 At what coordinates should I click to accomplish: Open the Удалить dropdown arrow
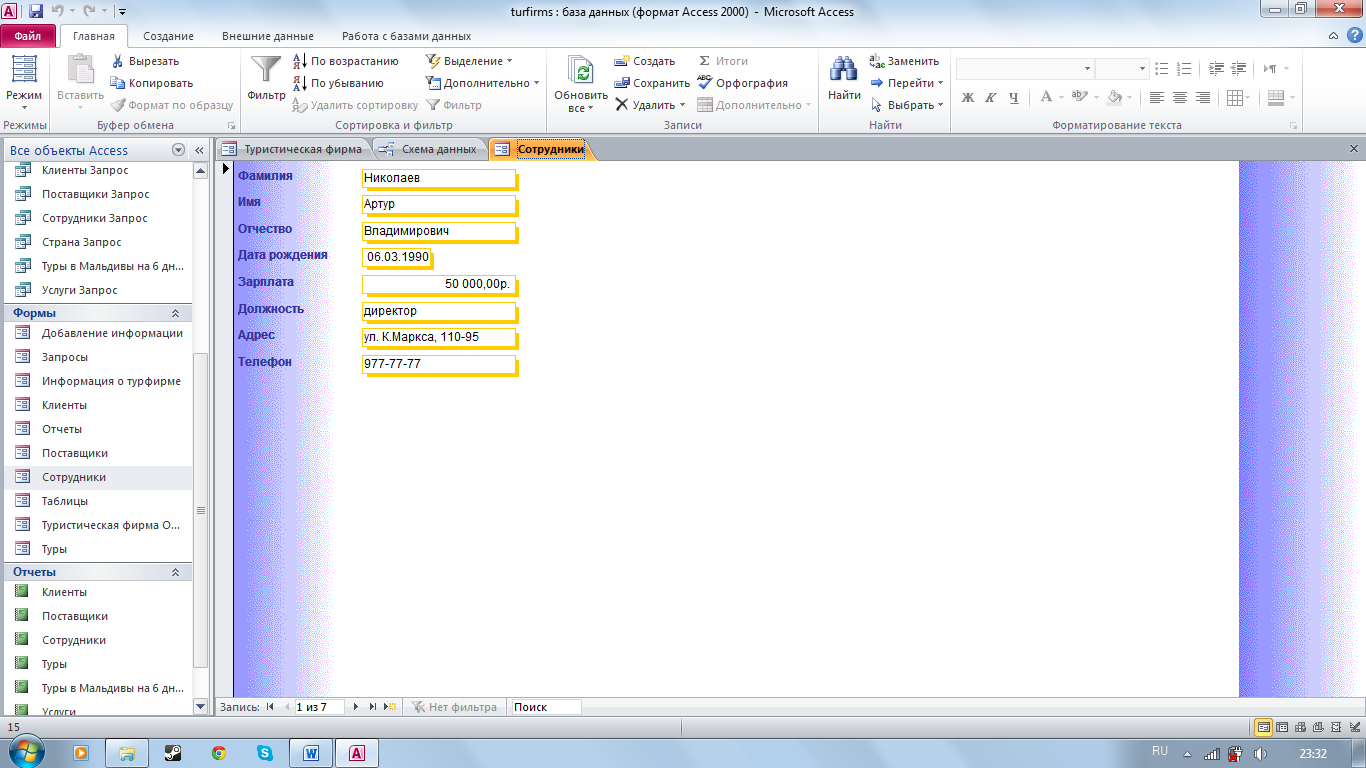(x=682, y=105)
